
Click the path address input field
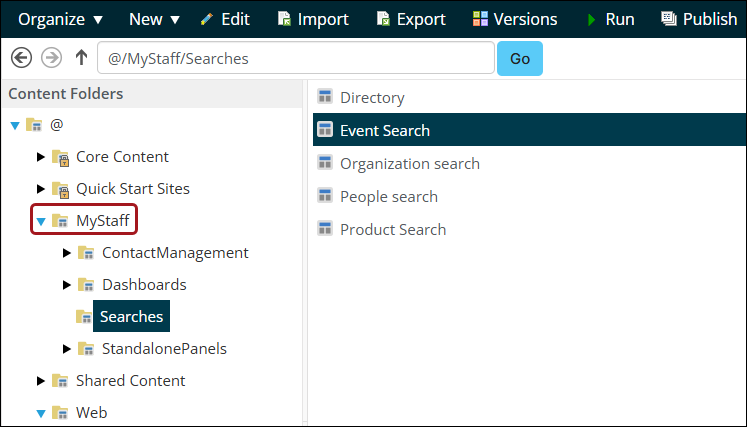click(x=295, y=59)
